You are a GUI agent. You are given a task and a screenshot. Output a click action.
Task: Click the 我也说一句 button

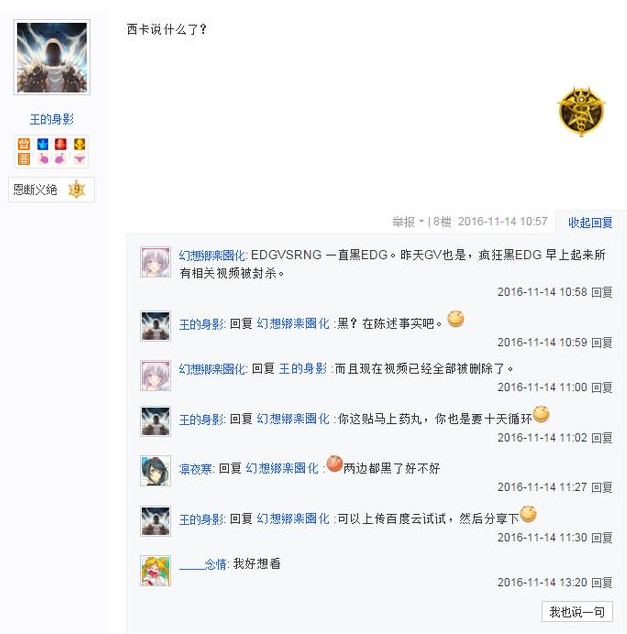click(x=577, y=612)
